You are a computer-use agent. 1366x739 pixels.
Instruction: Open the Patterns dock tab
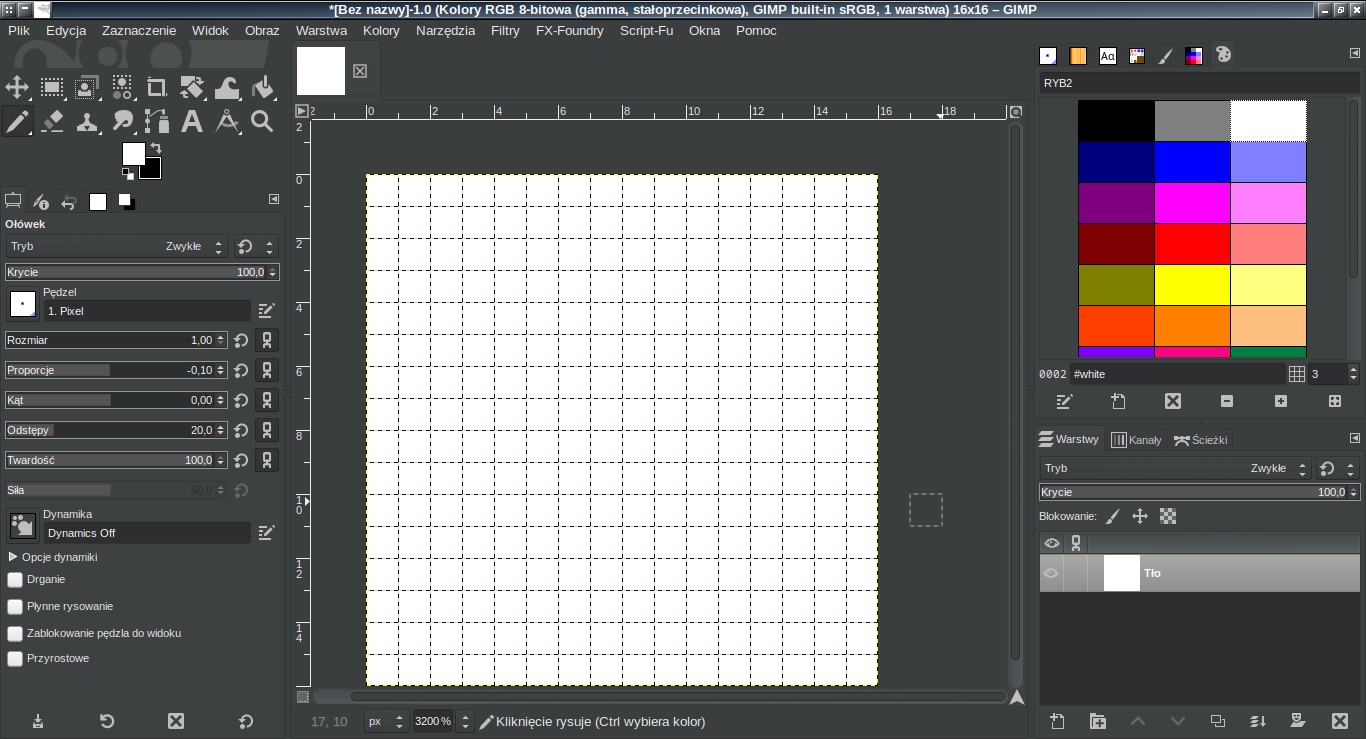point(1078,56)
